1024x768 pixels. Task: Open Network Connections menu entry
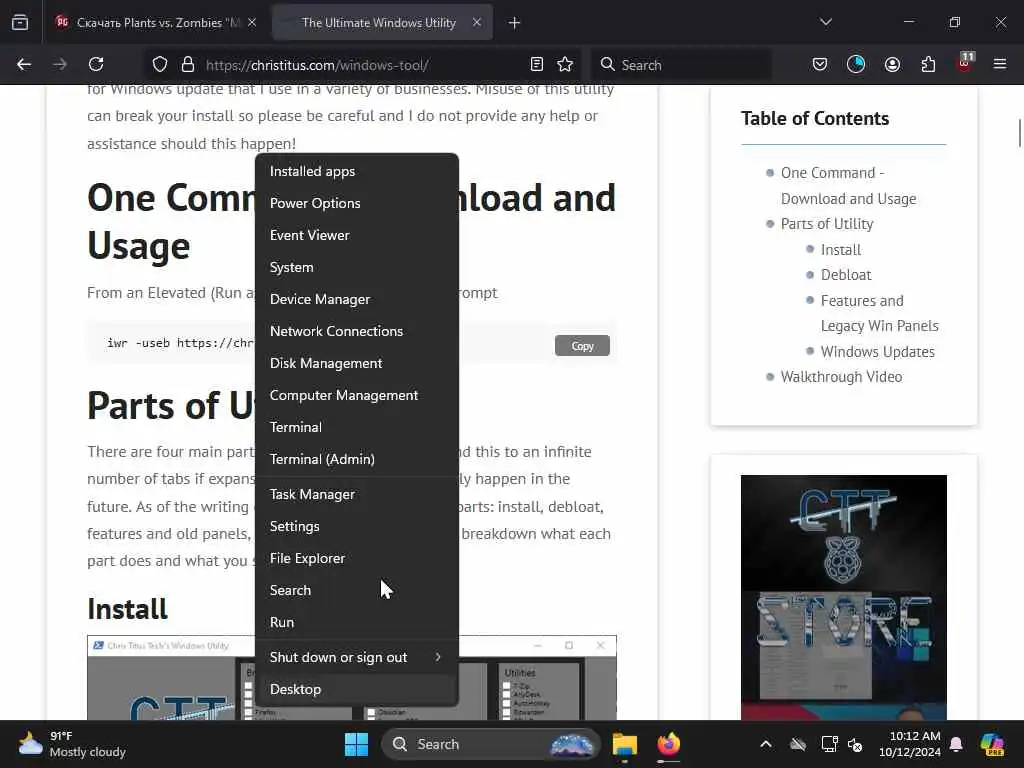pos(357,331)
